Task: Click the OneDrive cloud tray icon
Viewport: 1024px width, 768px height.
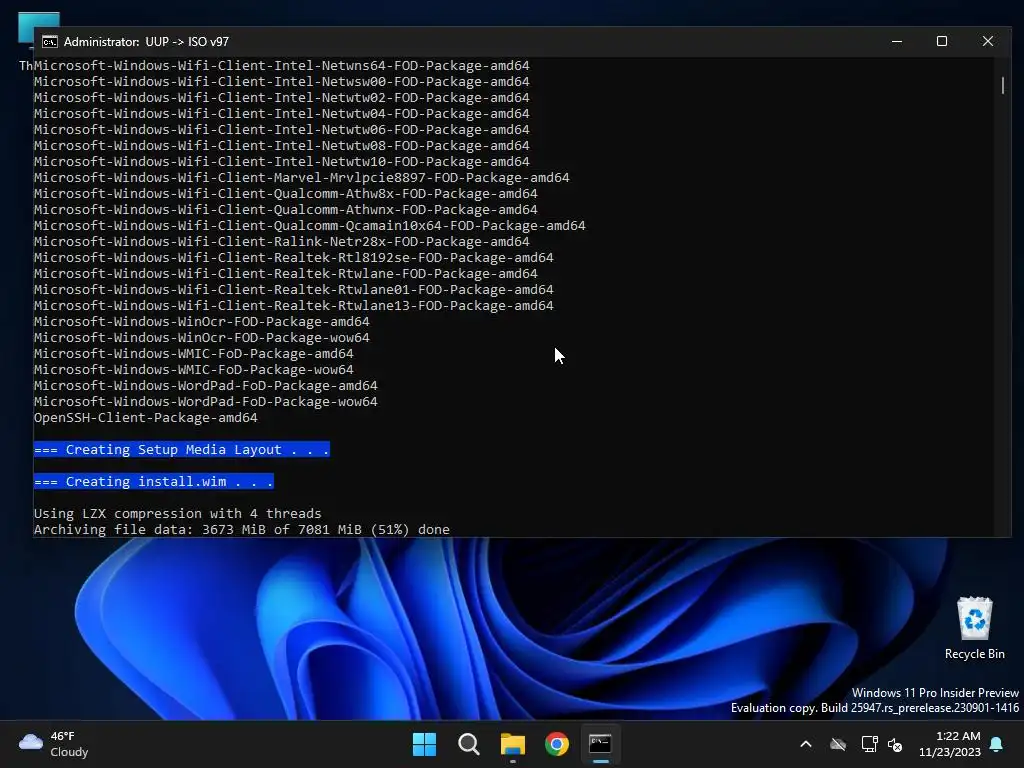Action: point(838,744)
